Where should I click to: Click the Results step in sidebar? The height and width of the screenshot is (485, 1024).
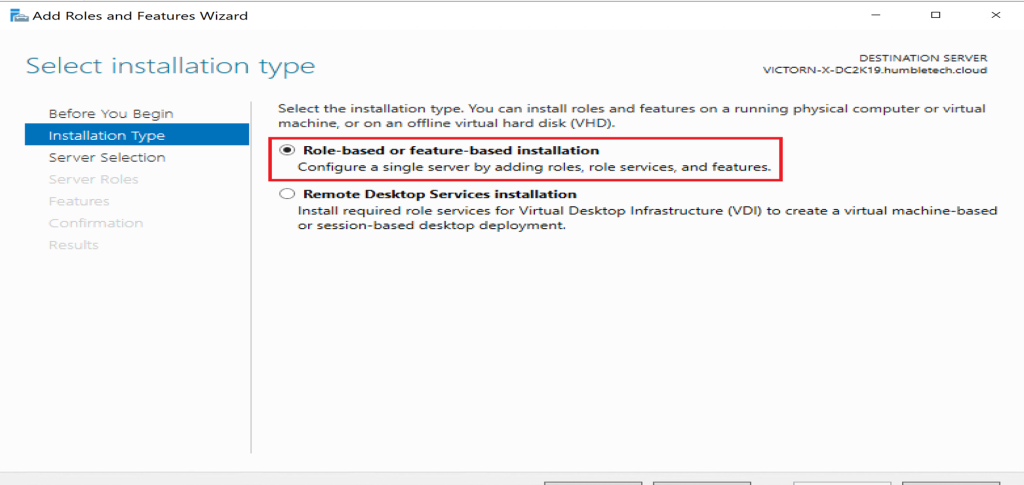(74, 245)
